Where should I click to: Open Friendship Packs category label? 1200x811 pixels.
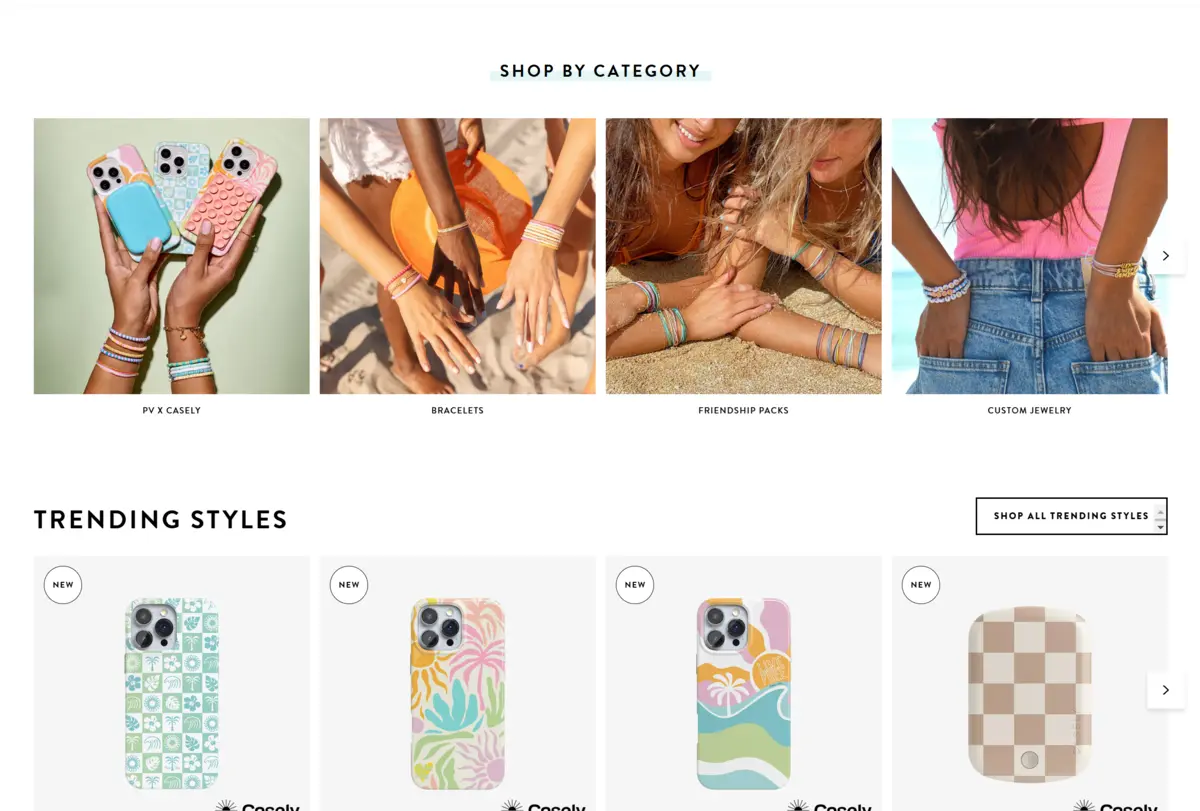pos(743,411)
